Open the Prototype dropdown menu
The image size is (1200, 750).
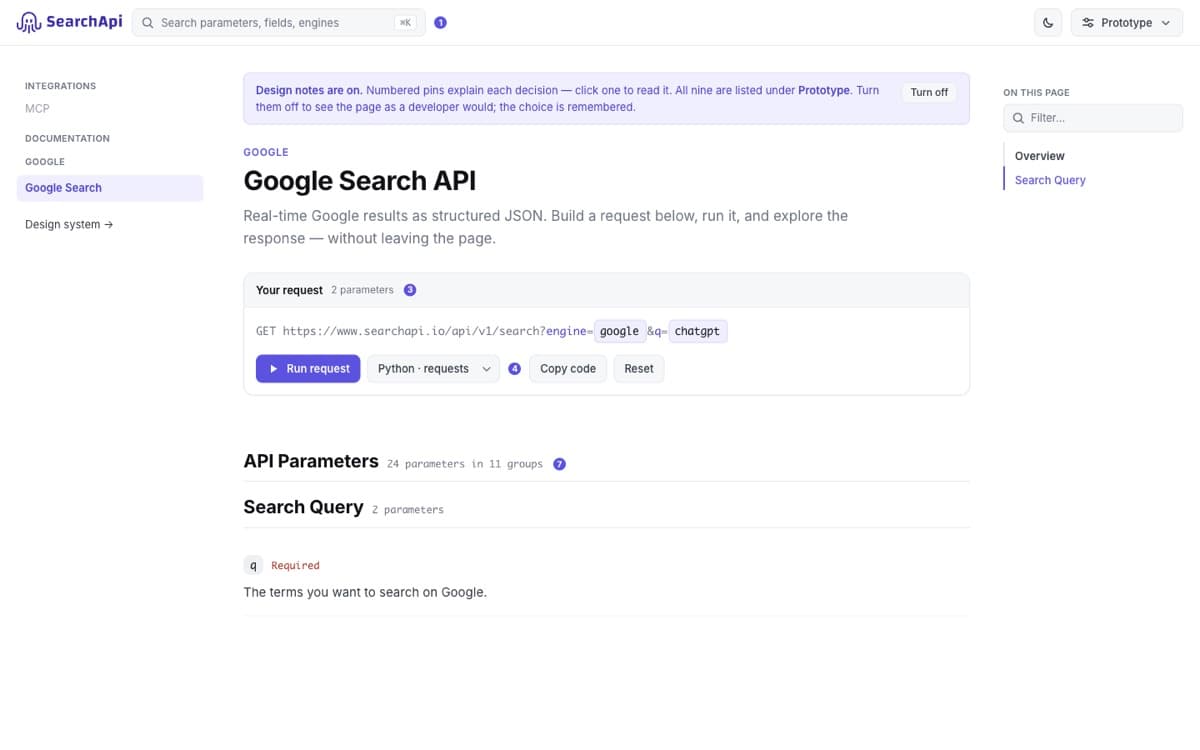[1127, 22]
